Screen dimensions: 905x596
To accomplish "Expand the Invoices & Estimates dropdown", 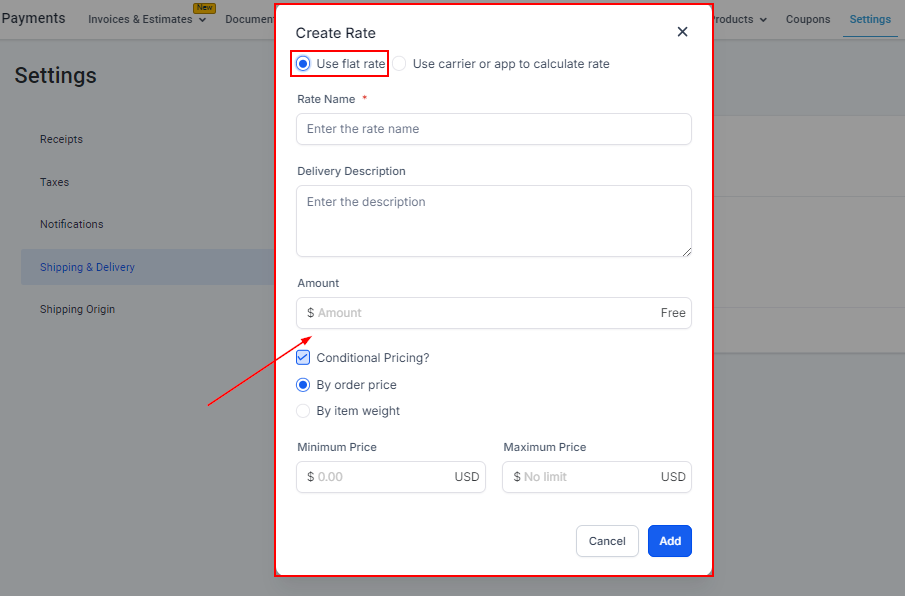I will (x=147, y=20).
